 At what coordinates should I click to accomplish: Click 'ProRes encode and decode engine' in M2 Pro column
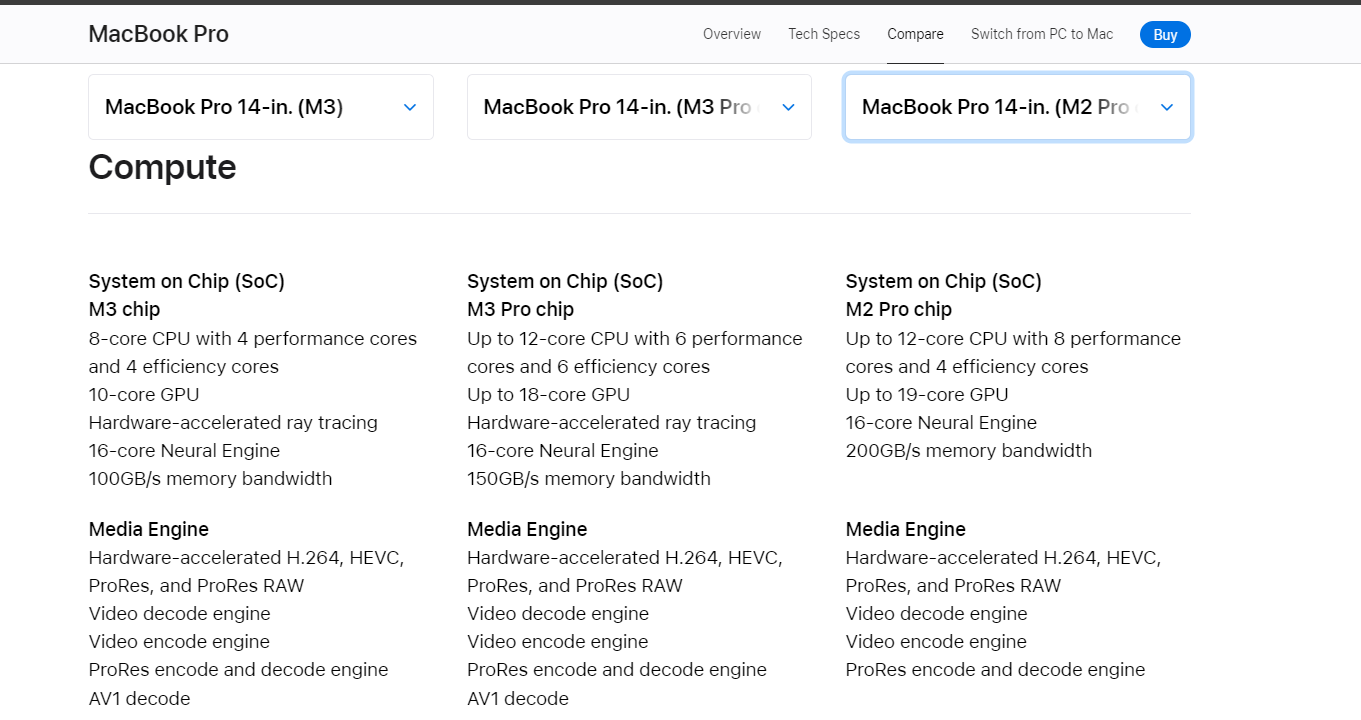[995, 669]
